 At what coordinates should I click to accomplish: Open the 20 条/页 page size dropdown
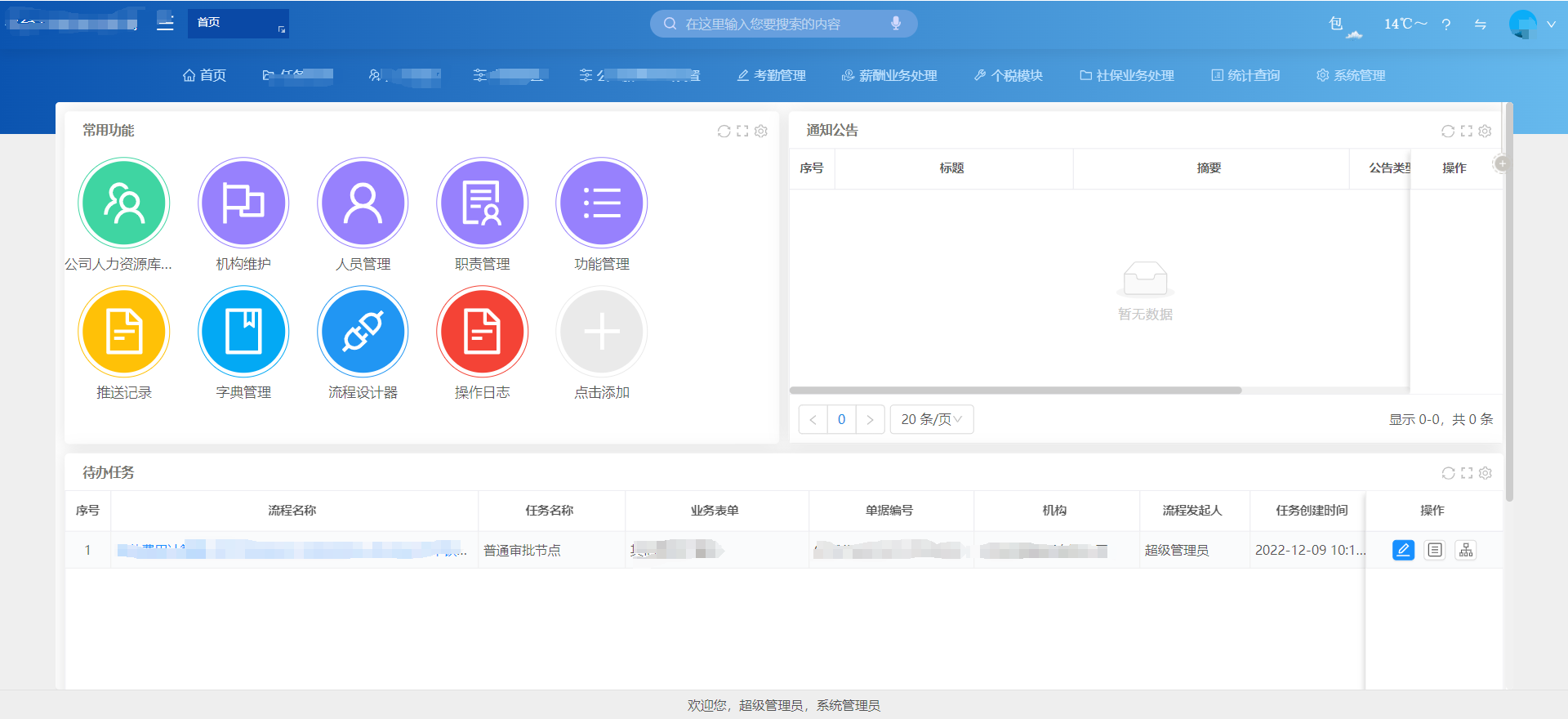[x=932, y=419]
